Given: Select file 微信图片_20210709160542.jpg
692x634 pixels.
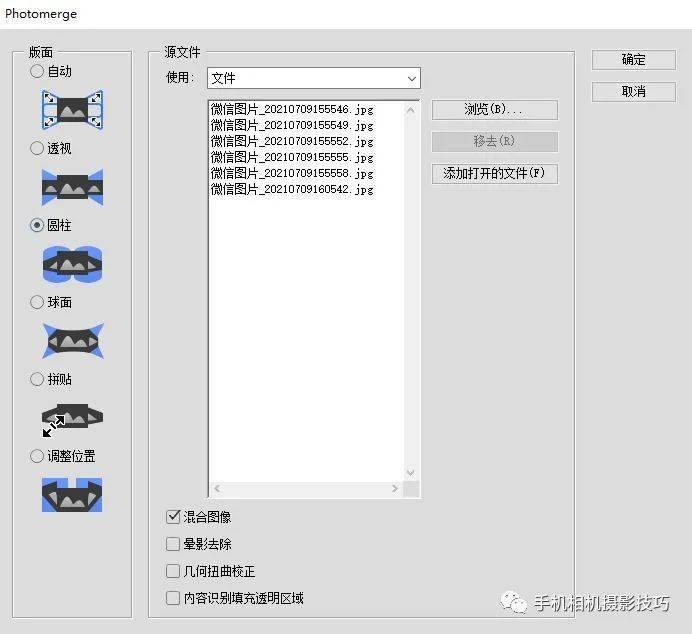Looking at the screenshot, I should coord(292,189).
